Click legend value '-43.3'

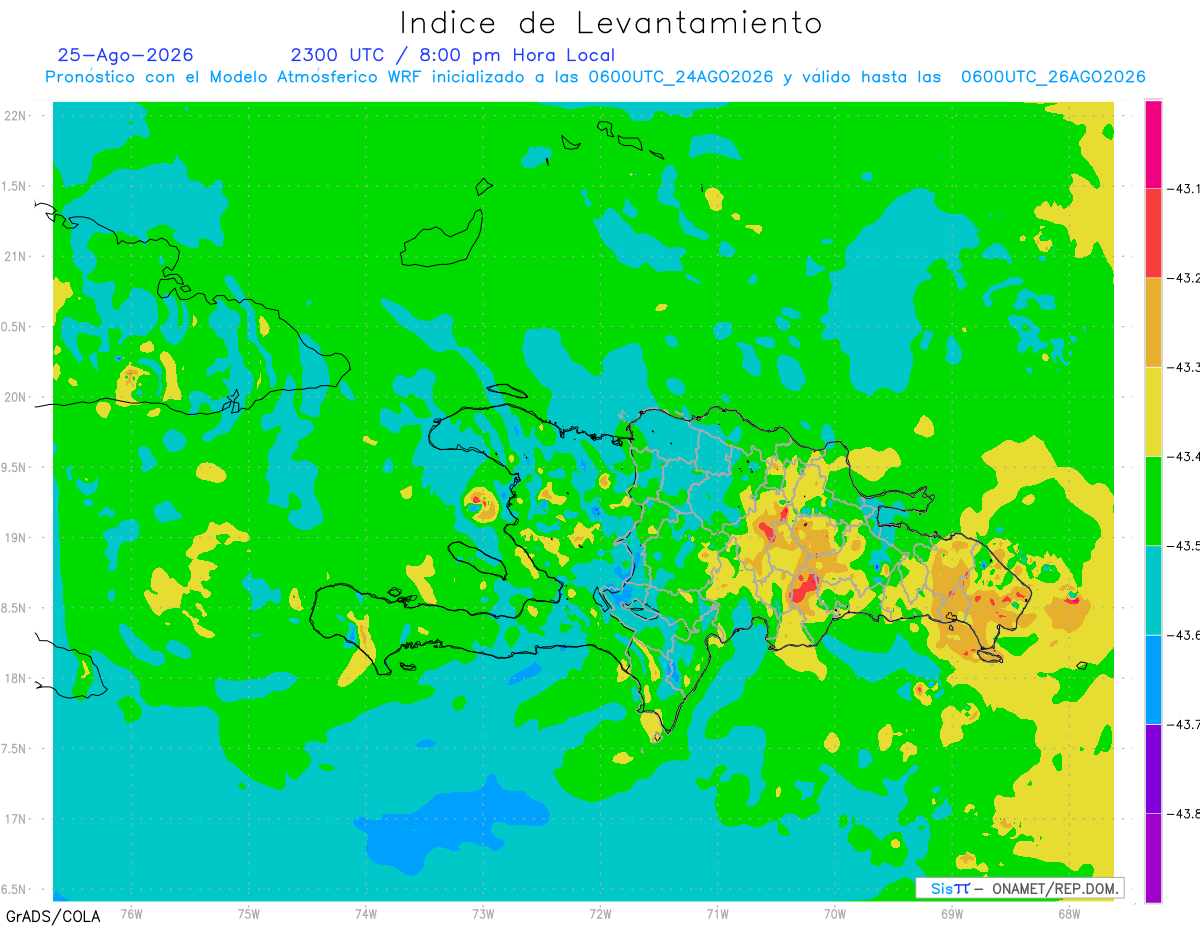tap(1183, 367)
